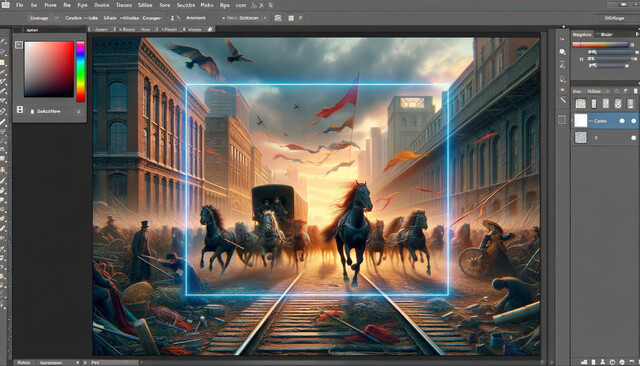Open the first dropdown in the options bar
Image resolution: width=640 pixels, height=366 pixels.
(43, 18)
